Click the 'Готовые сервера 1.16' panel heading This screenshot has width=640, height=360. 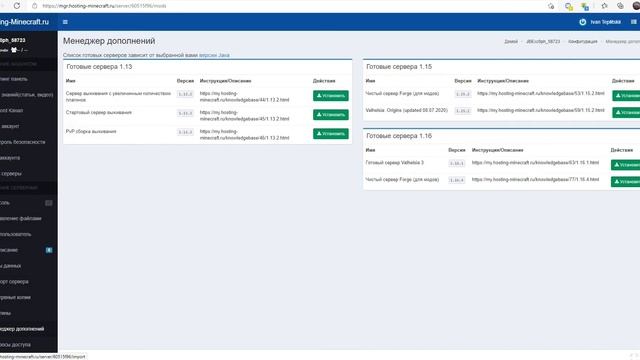pos(399,136)
